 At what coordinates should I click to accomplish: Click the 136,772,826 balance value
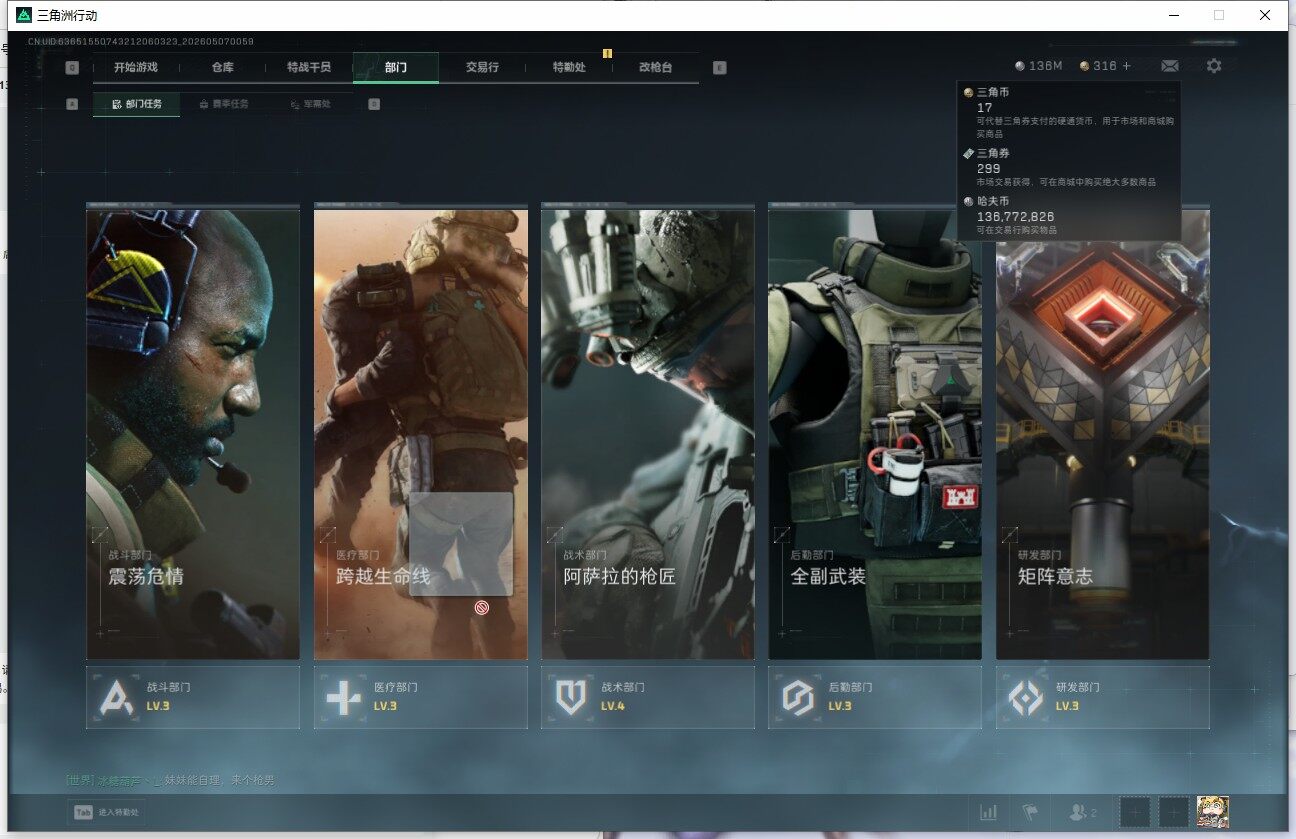(1015, 216)
